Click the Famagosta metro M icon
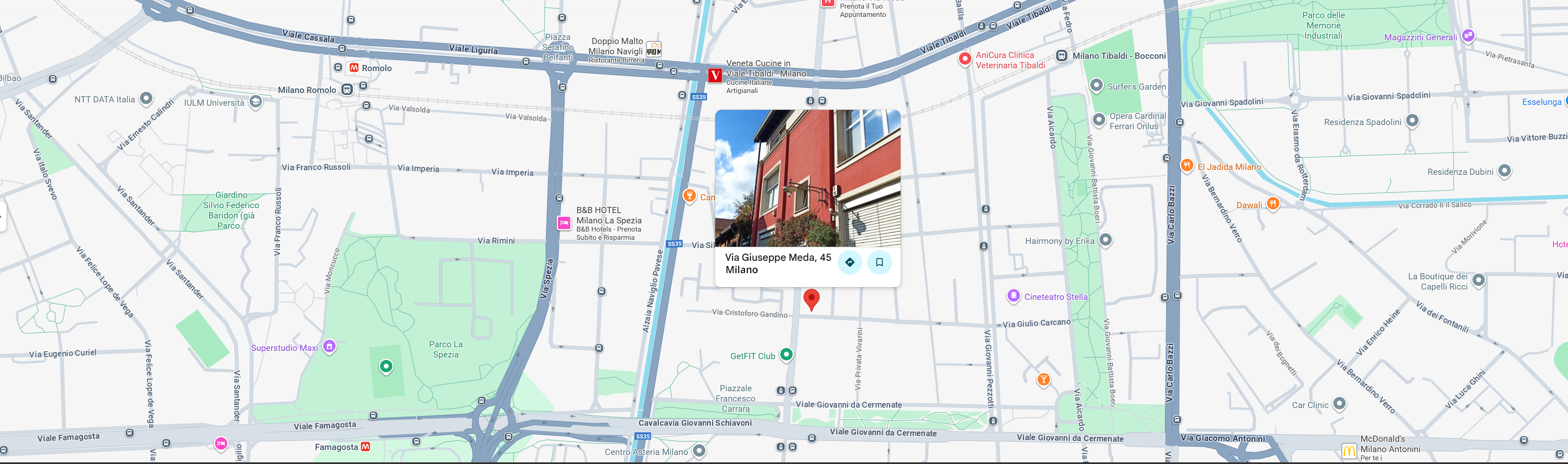Image resolution: width=1568 pixels, height=464 pixels. click(x=365, y=446)
